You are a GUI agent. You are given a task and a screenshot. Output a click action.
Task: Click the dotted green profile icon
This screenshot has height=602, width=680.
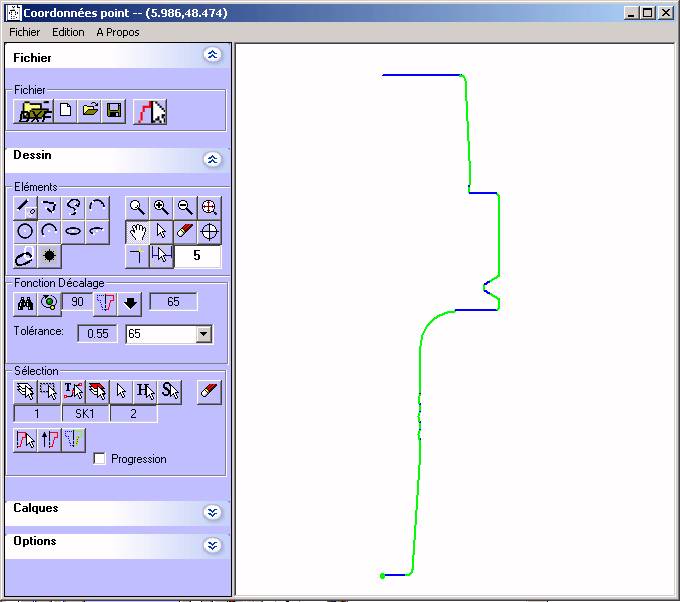73,440
